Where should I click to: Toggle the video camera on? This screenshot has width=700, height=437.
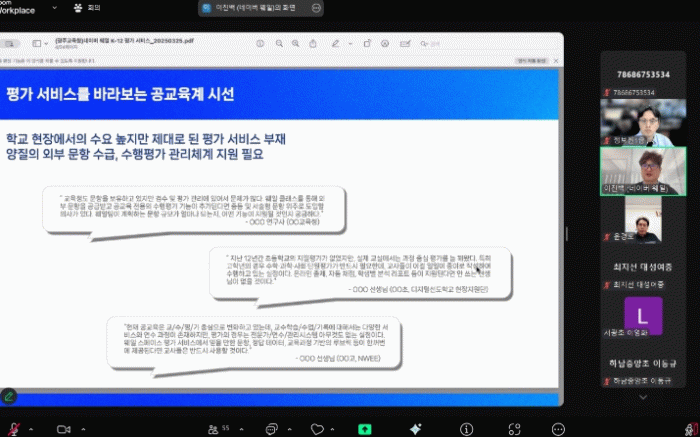click(x=62, y=427)
